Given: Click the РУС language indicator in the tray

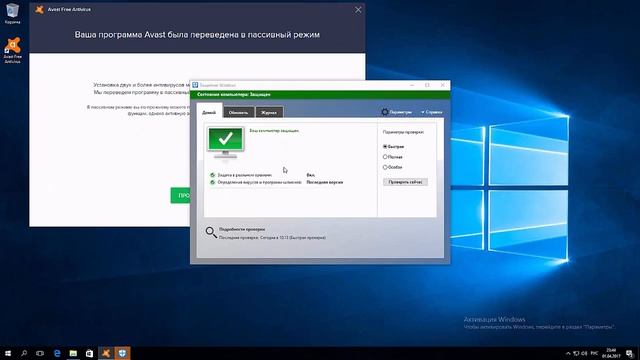Looking at the screenshot, I should click(x=594, y=353).
